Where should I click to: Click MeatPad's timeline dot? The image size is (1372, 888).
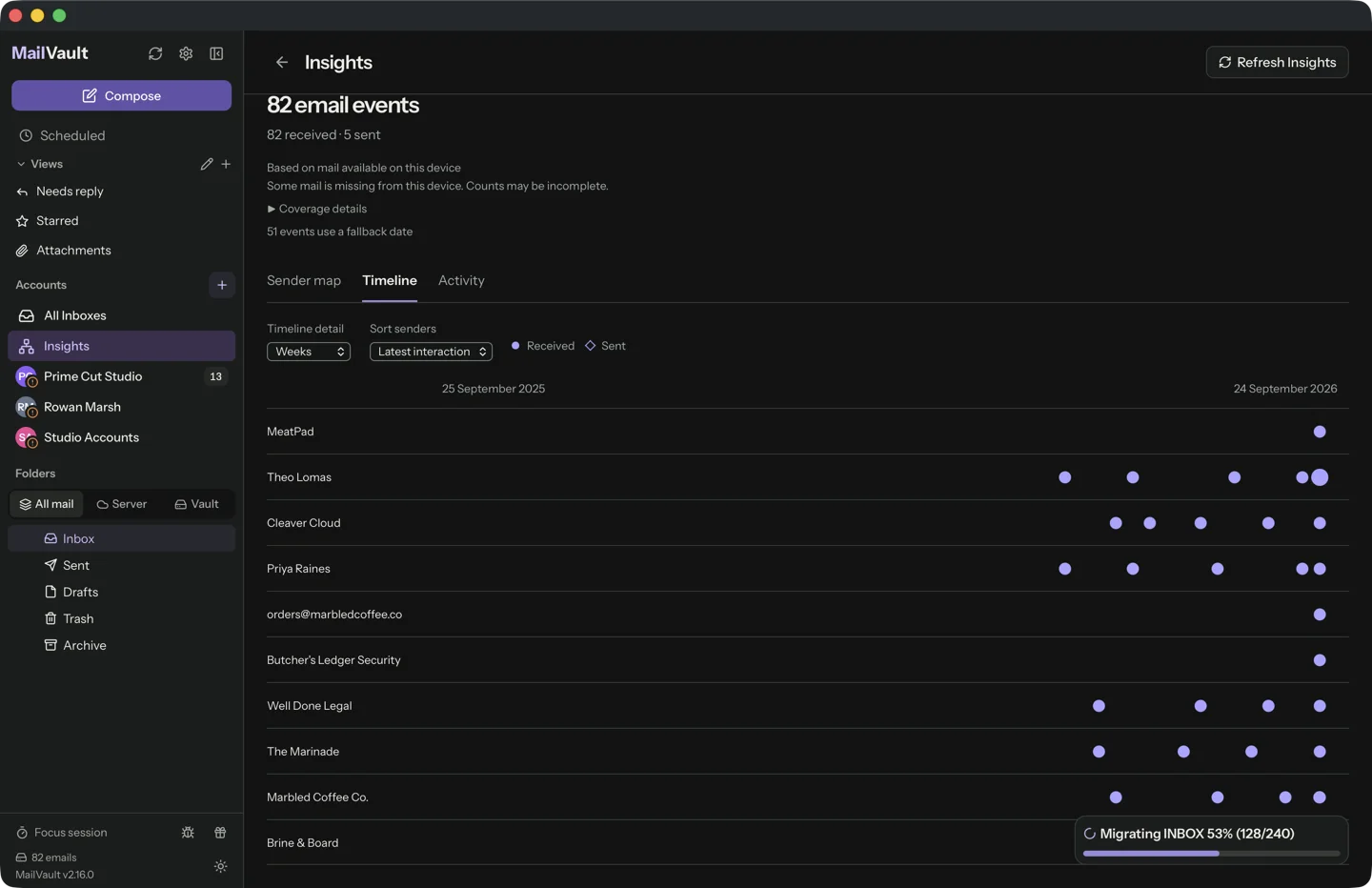(x=1320, y=432)
